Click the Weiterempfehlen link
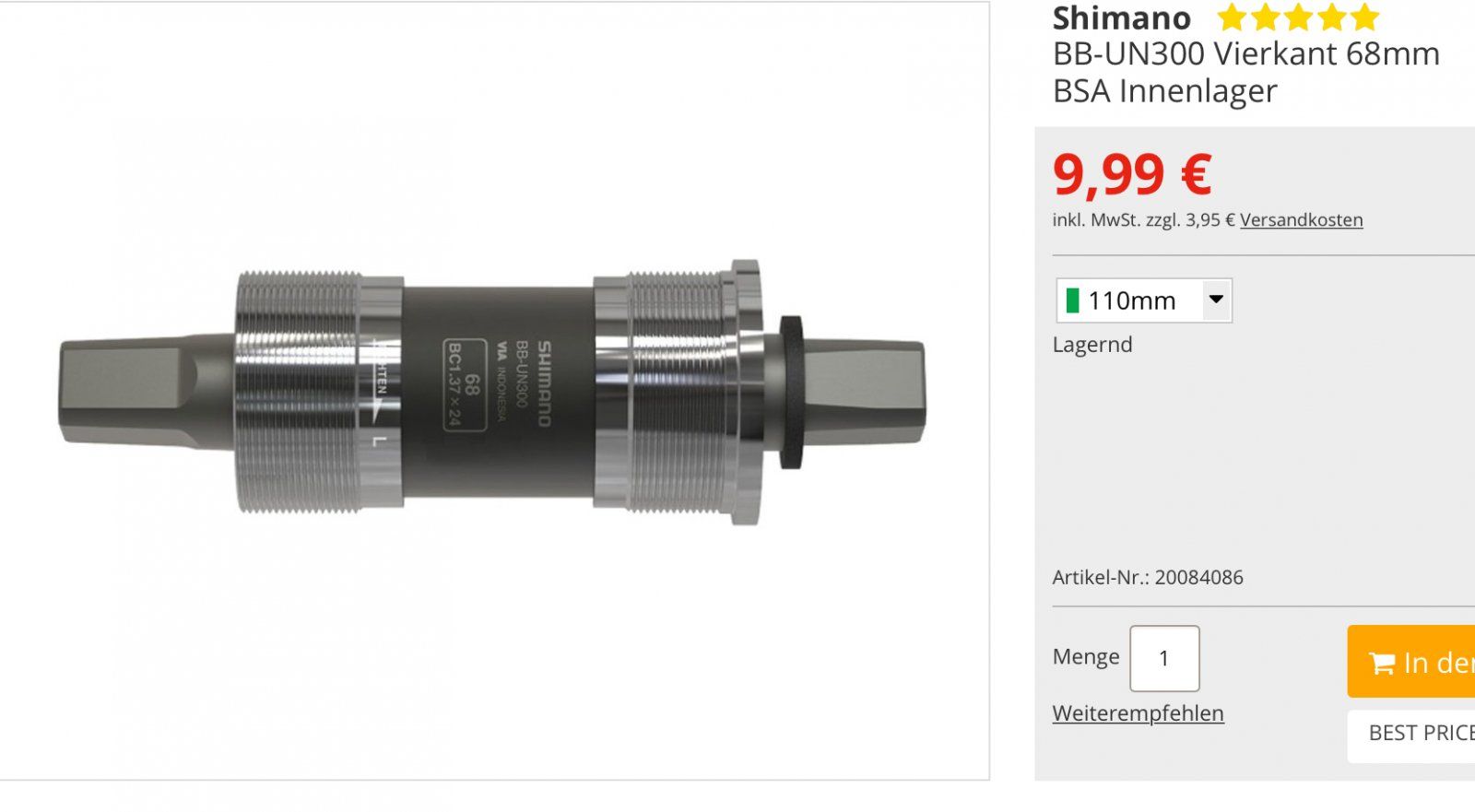Image resolution: width=1475 pixels, height=812 pixels. point(1138,713)
